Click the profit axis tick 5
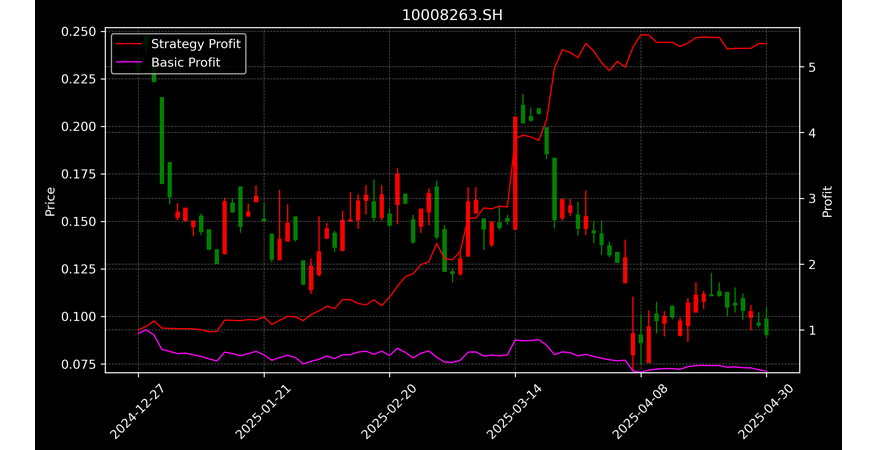Viewport: 878px width, 450px height. (811, 68)
